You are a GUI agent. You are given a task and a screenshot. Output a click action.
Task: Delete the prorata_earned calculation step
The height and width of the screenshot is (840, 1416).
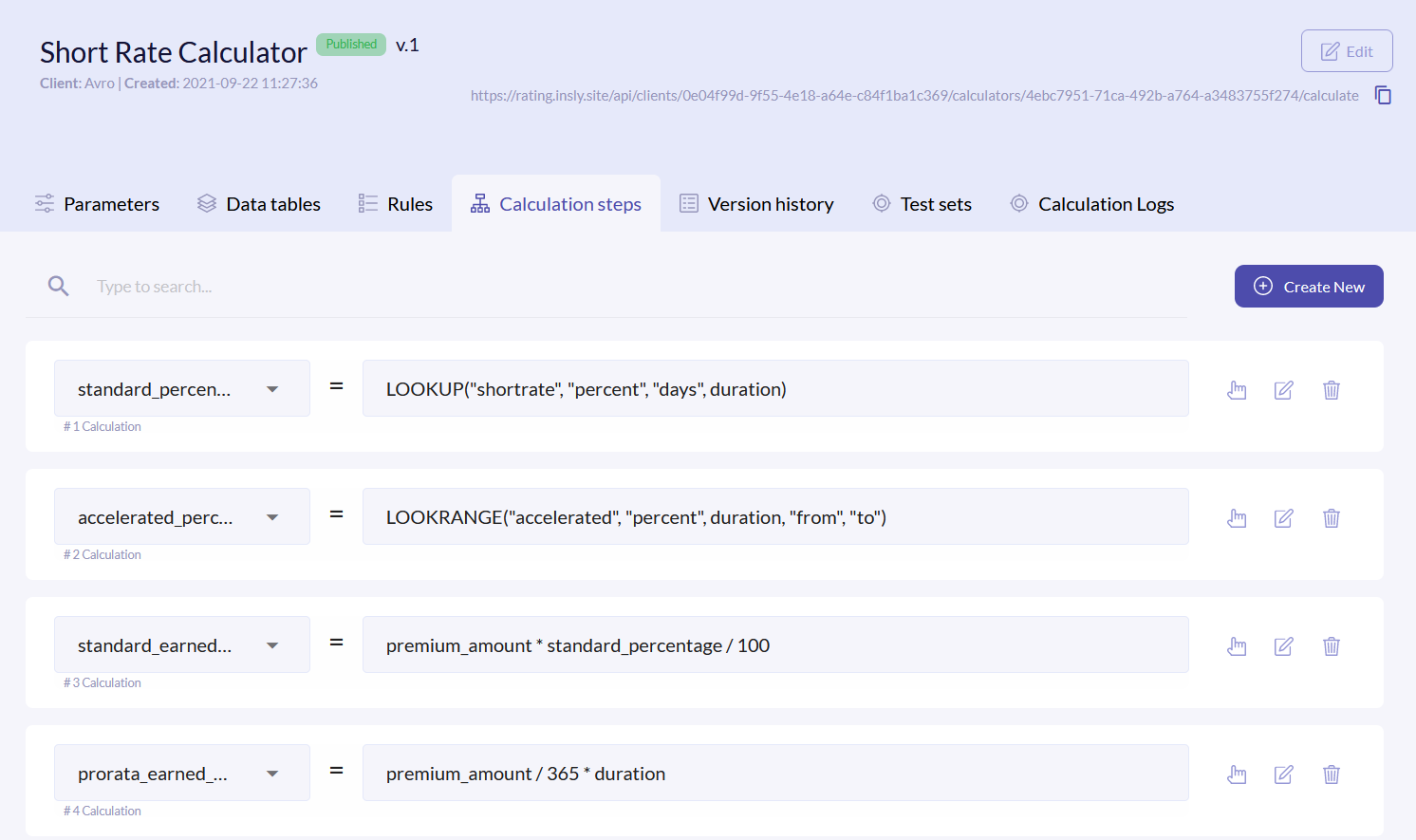point(1331,775)
